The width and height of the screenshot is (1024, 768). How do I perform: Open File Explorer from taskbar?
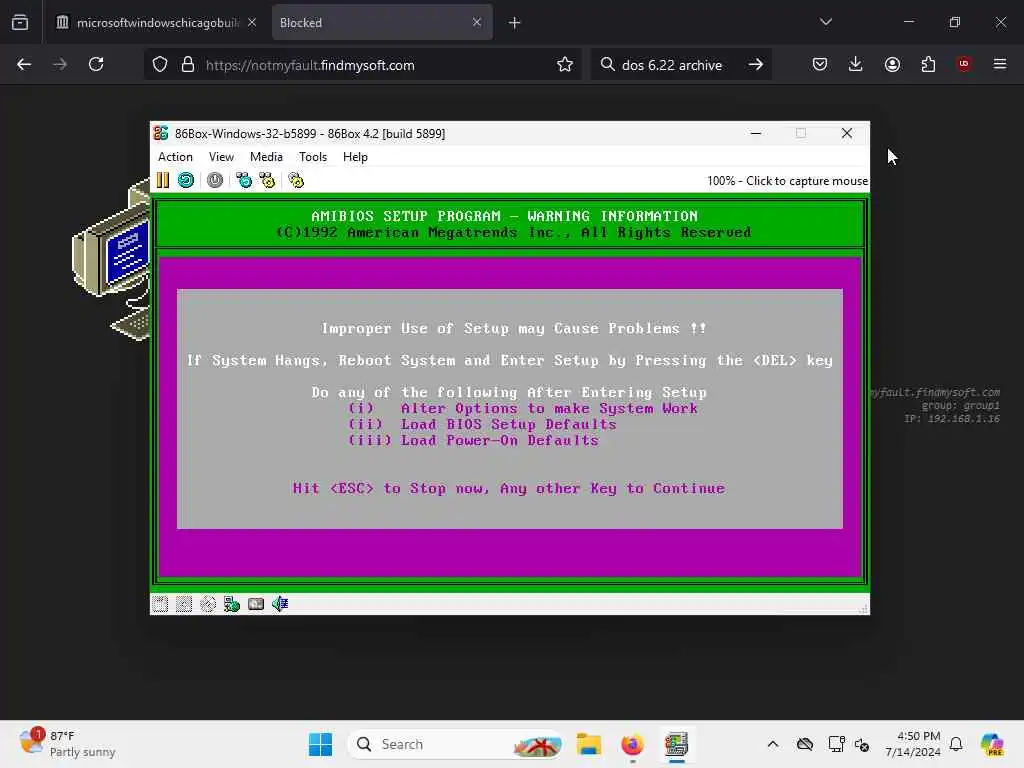coord(588,744)
